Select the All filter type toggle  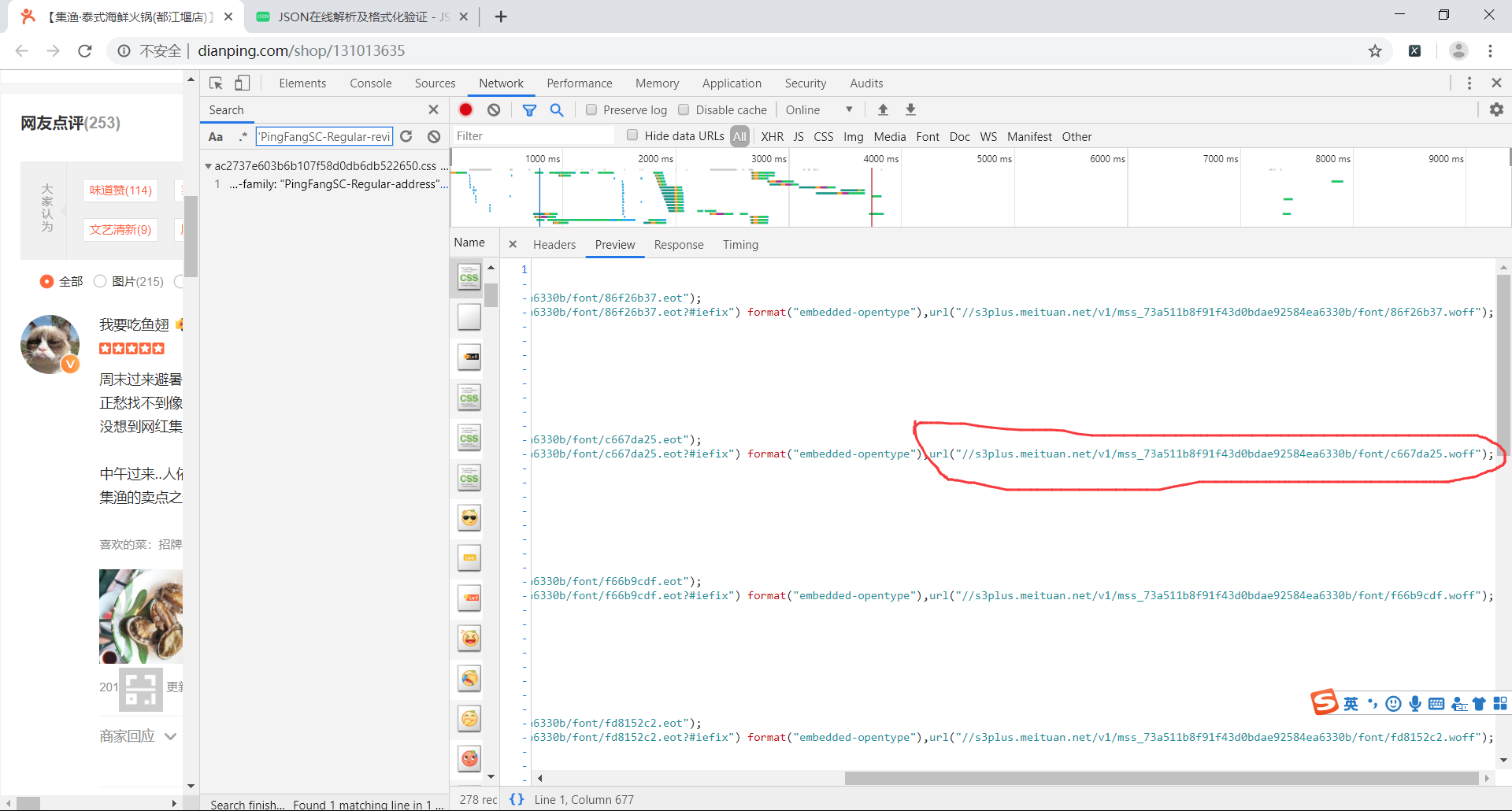[739, 136]
